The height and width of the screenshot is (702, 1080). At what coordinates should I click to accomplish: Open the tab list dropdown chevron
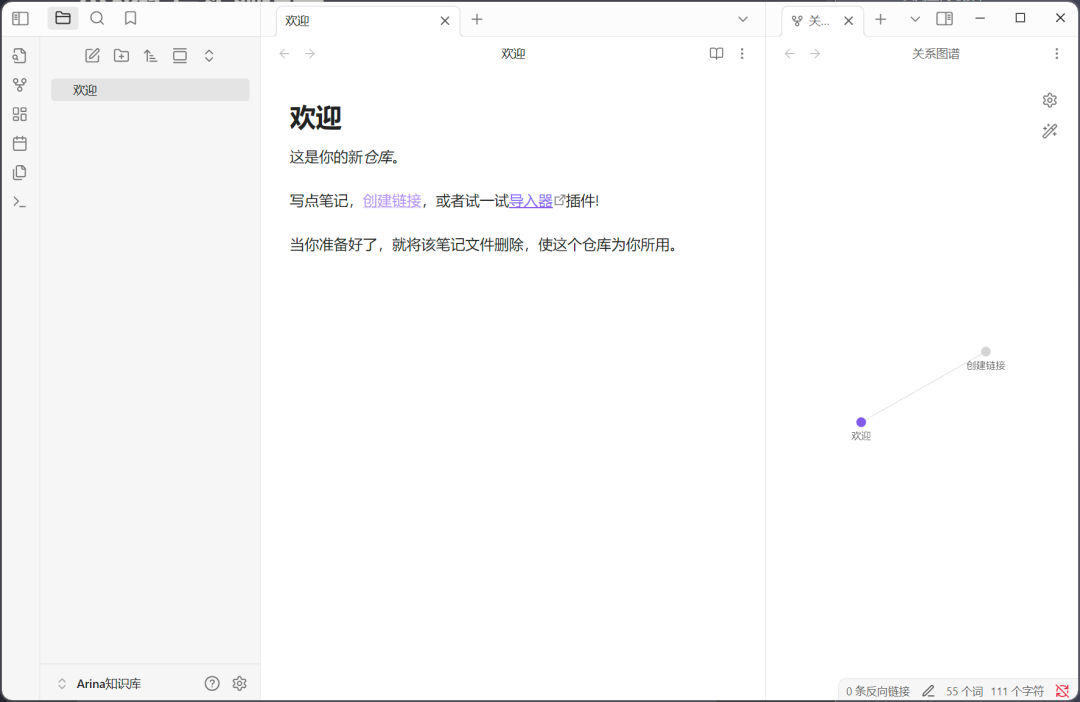tap(743, 19)
